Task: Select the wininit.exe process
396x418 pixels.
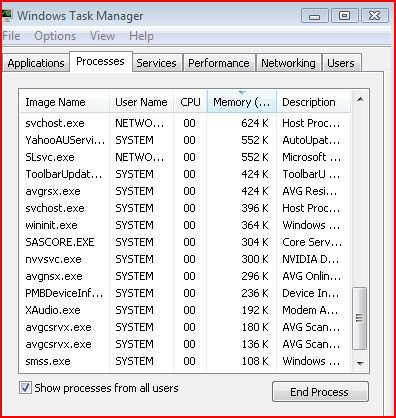Action: coord(185,225)
